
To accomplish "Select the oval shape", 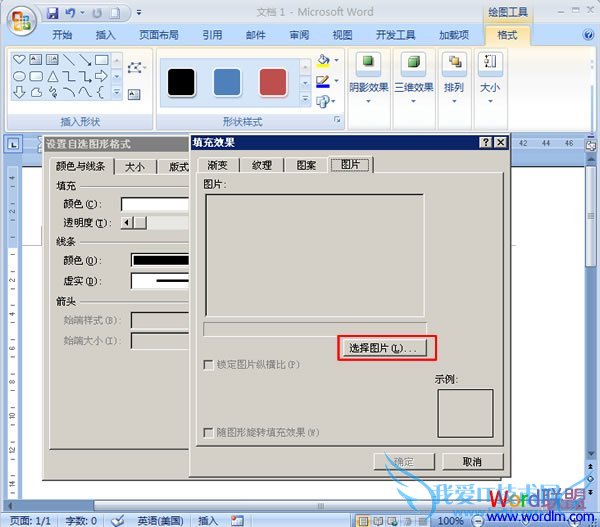I will (19, 76).
